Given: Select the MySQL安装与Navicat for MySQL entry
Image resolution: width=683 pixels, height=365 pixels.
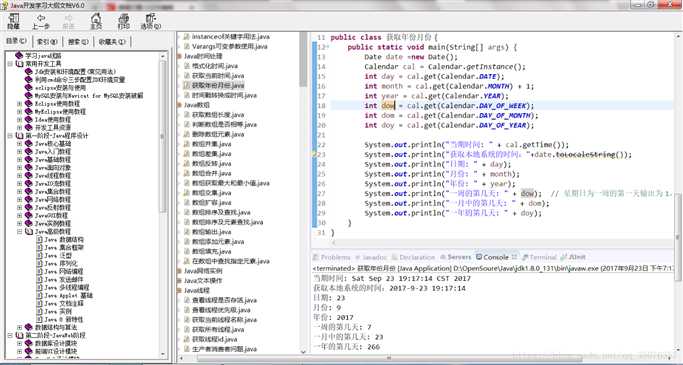Looking at the screenshot, I should (x=89, y=95).
